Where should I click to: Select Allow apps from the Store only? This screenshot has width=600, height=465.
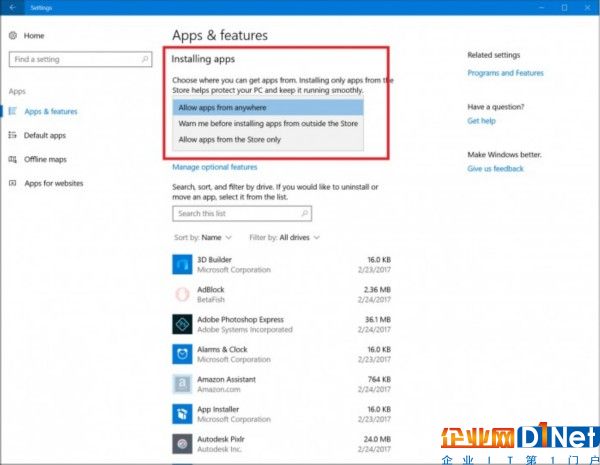(x=268, y=140)
